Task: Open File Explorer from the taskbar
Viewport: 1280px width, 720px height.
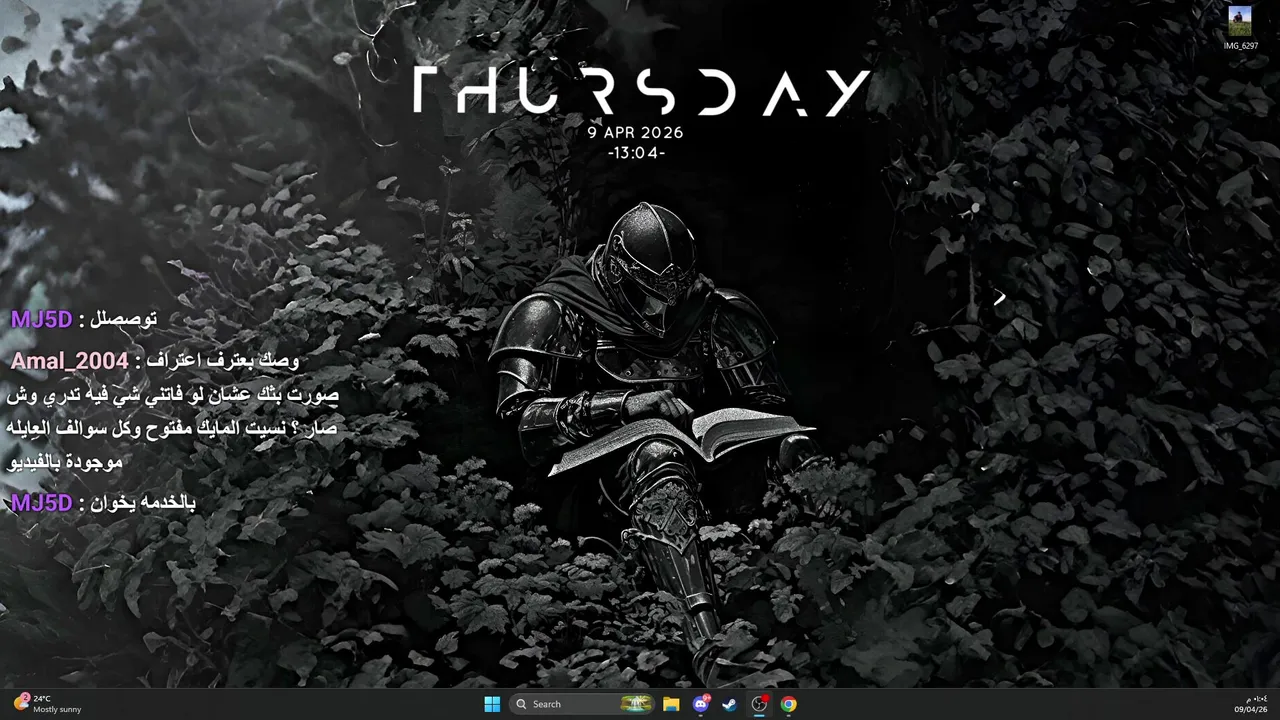Action: 671,704
